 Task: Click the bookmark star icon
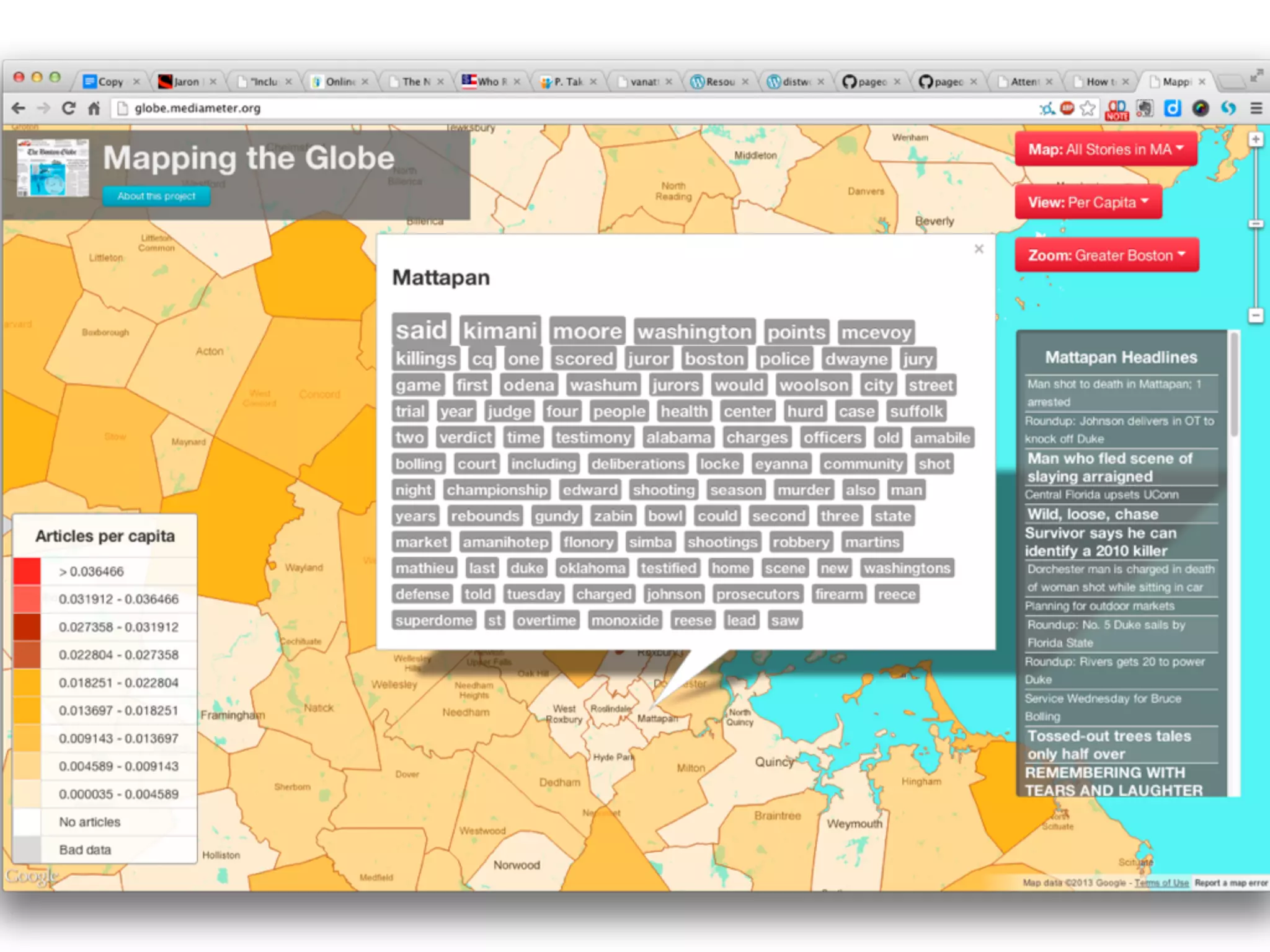point(1088,108)
